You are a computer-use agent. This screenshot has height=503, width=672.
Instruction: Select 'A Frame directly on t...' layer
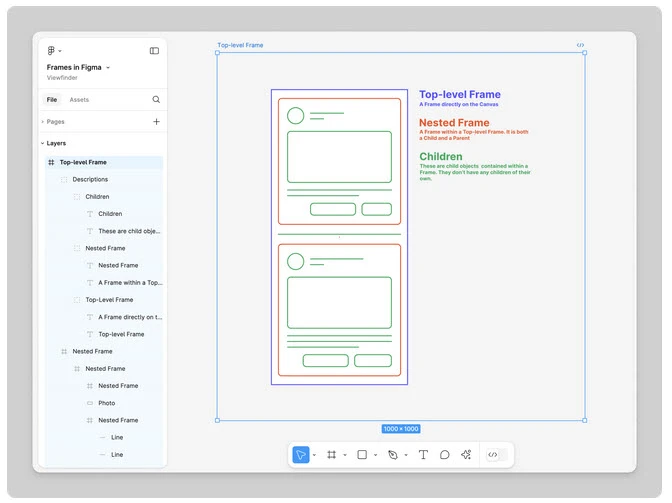tap(104, 317)
